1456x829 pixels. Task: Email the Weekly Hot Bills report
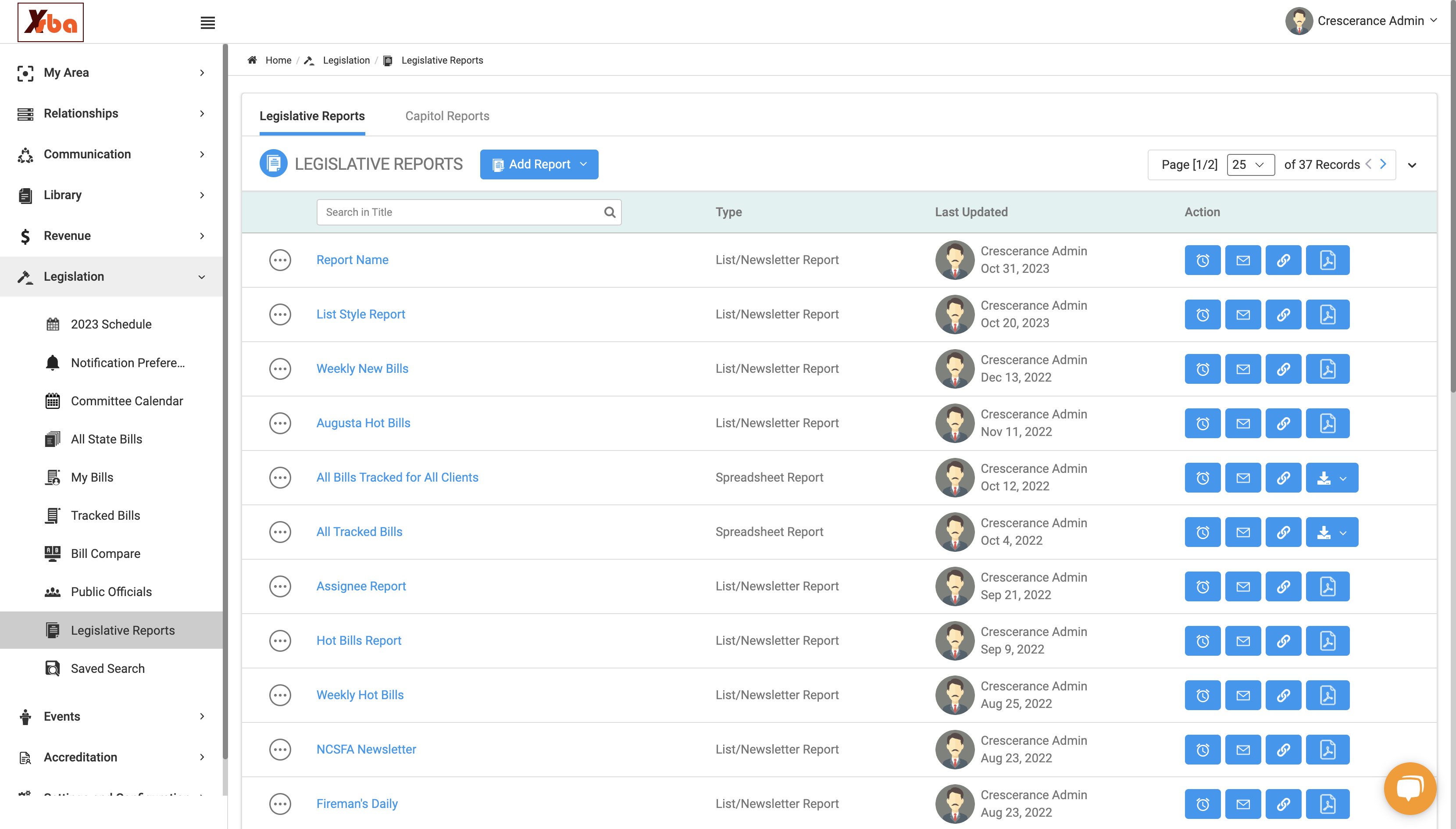click(1242, 695)
